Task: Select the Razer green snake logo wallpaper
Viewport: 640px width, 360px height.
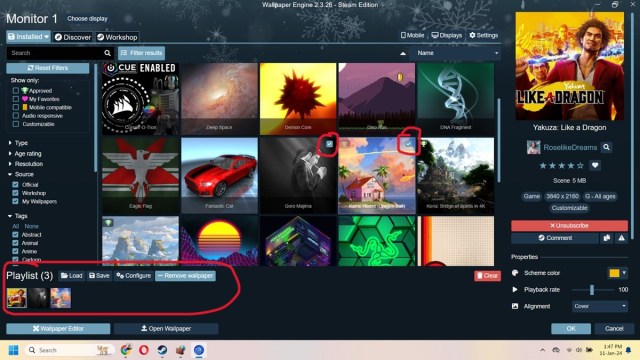Action: 377,241
